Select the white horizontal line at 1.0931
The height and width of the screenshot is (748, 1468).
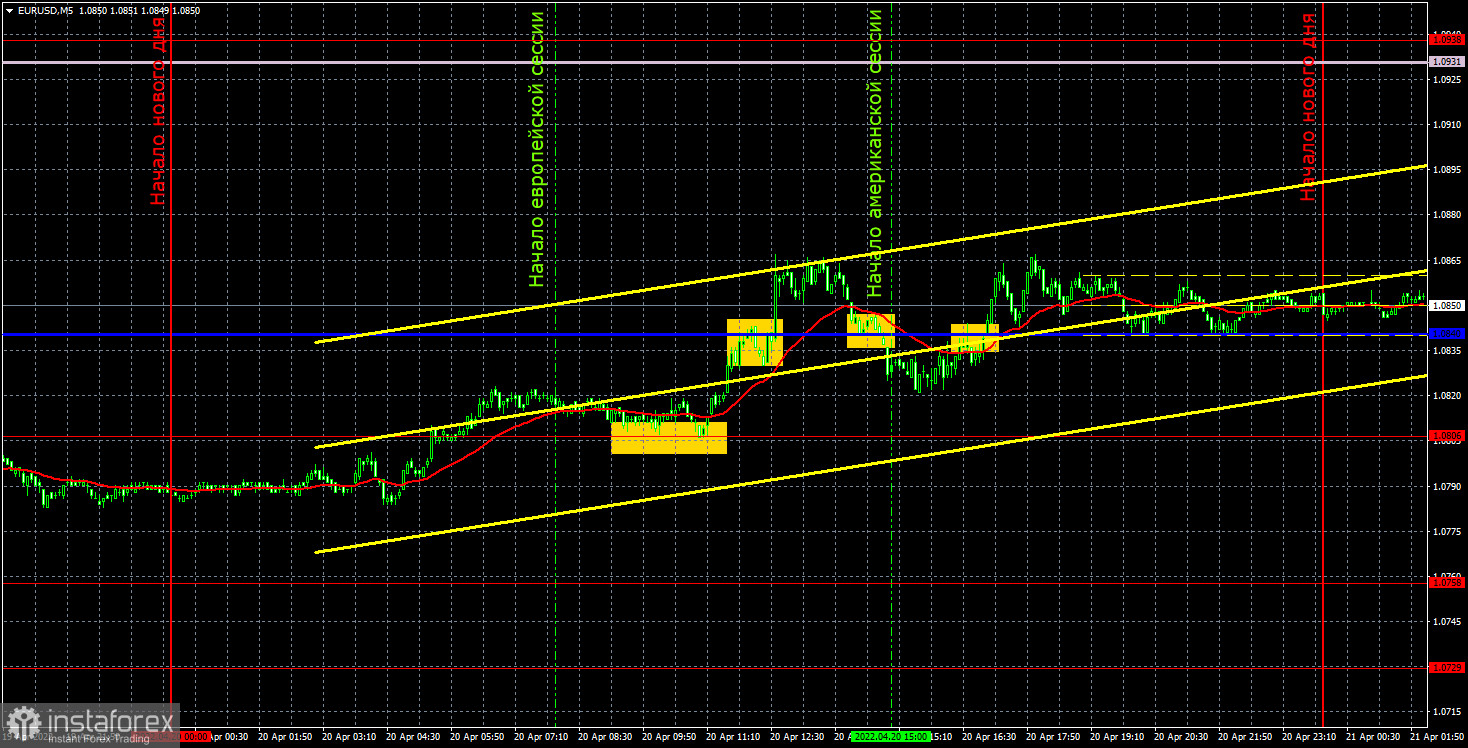click(x=714, y=62)
